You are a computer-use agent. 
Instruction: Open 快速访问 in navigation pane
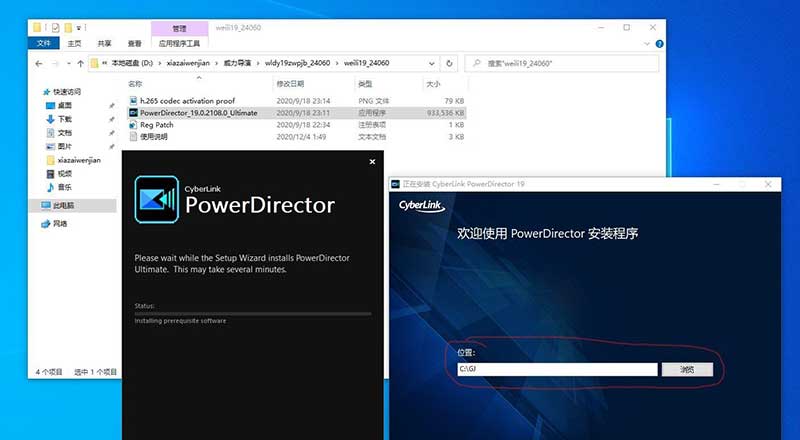point(67,92)
